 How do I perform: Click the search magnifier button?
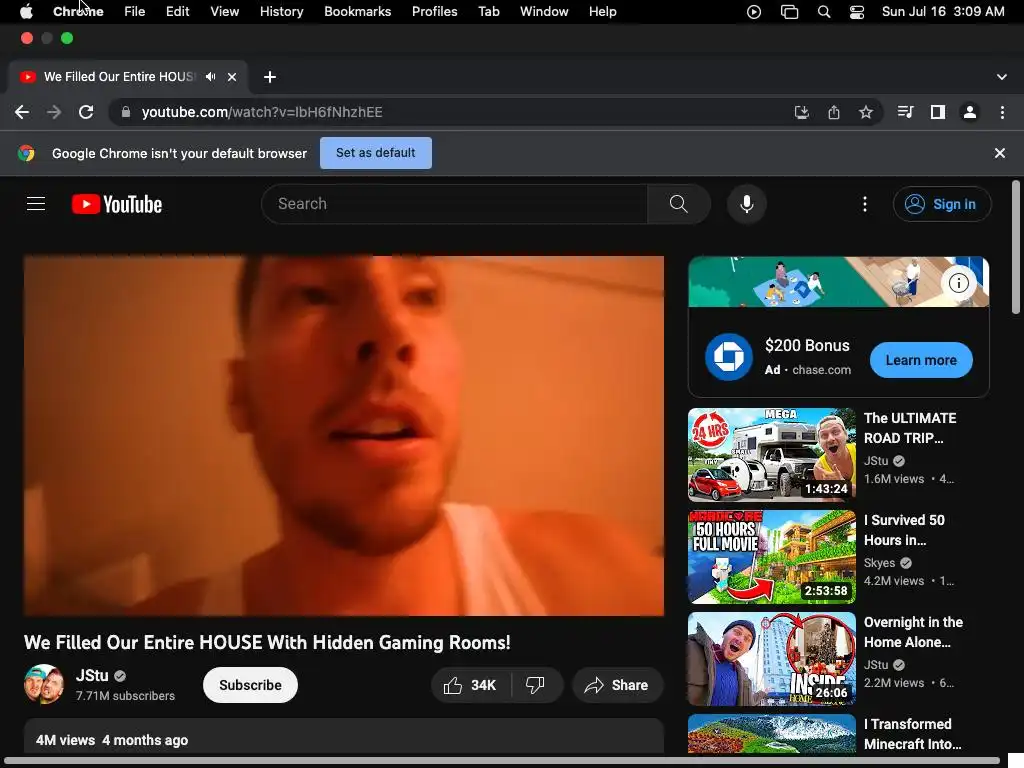click(679, 204)
